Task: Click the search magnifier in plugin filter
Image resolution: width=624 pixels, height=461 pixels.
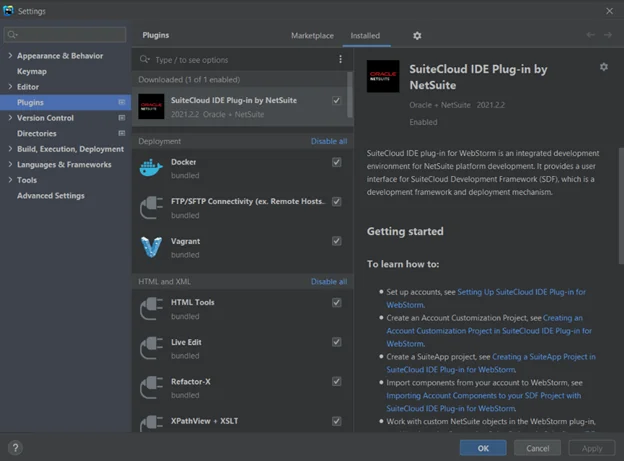Action: 144,60
